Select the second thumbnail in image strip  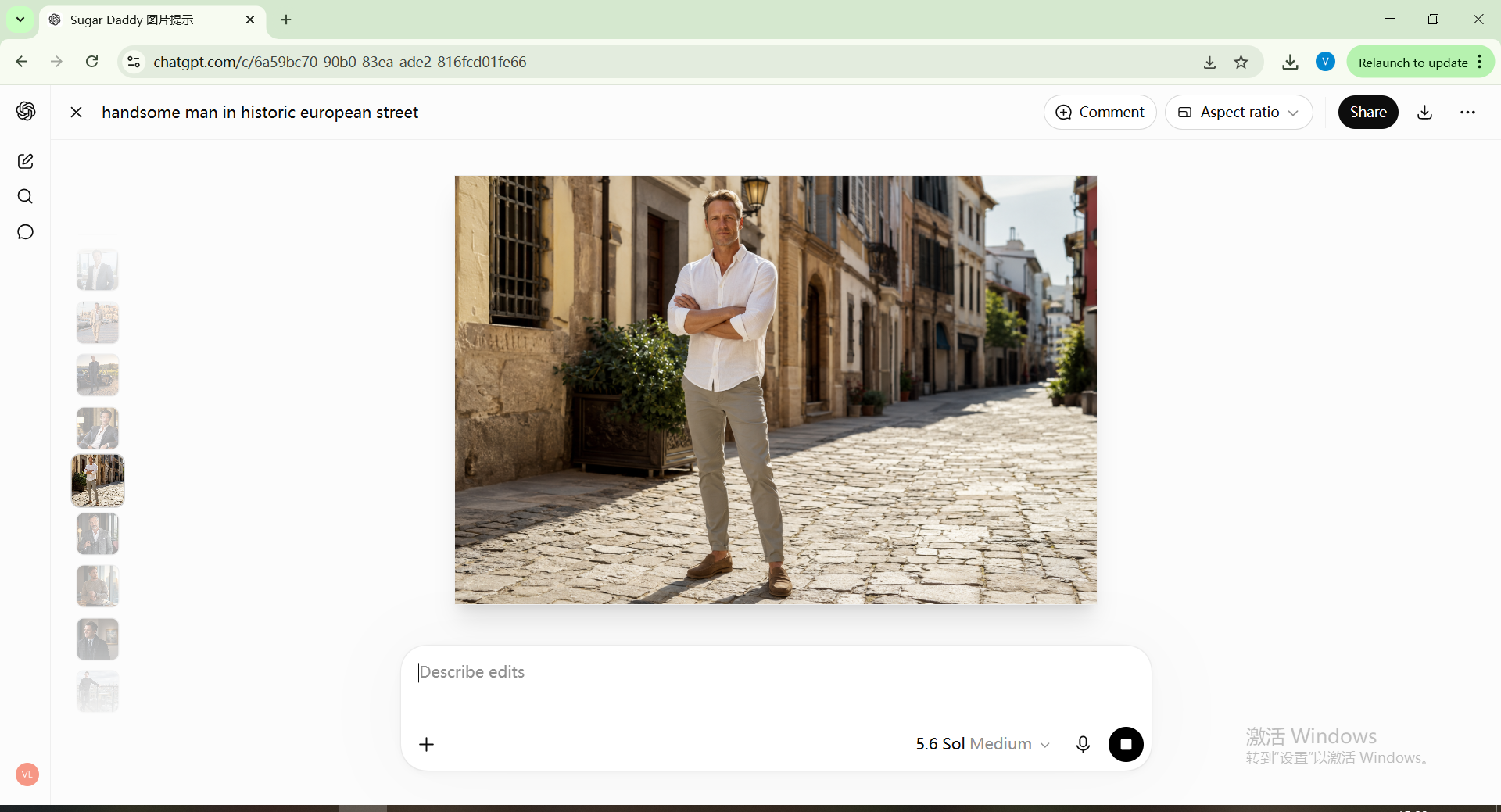coord(98,323)
